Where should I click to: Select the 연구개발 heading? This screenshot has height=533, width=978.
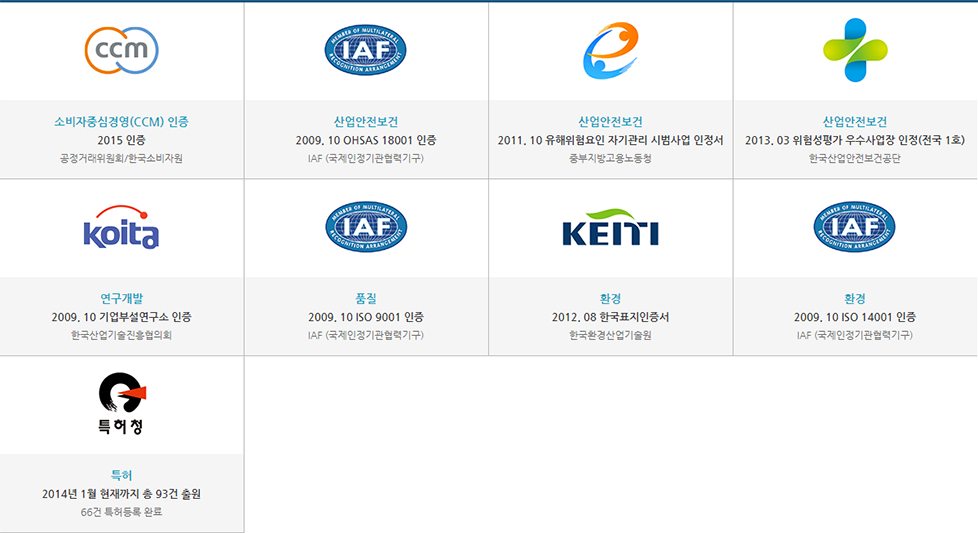(x=122, y=299)
